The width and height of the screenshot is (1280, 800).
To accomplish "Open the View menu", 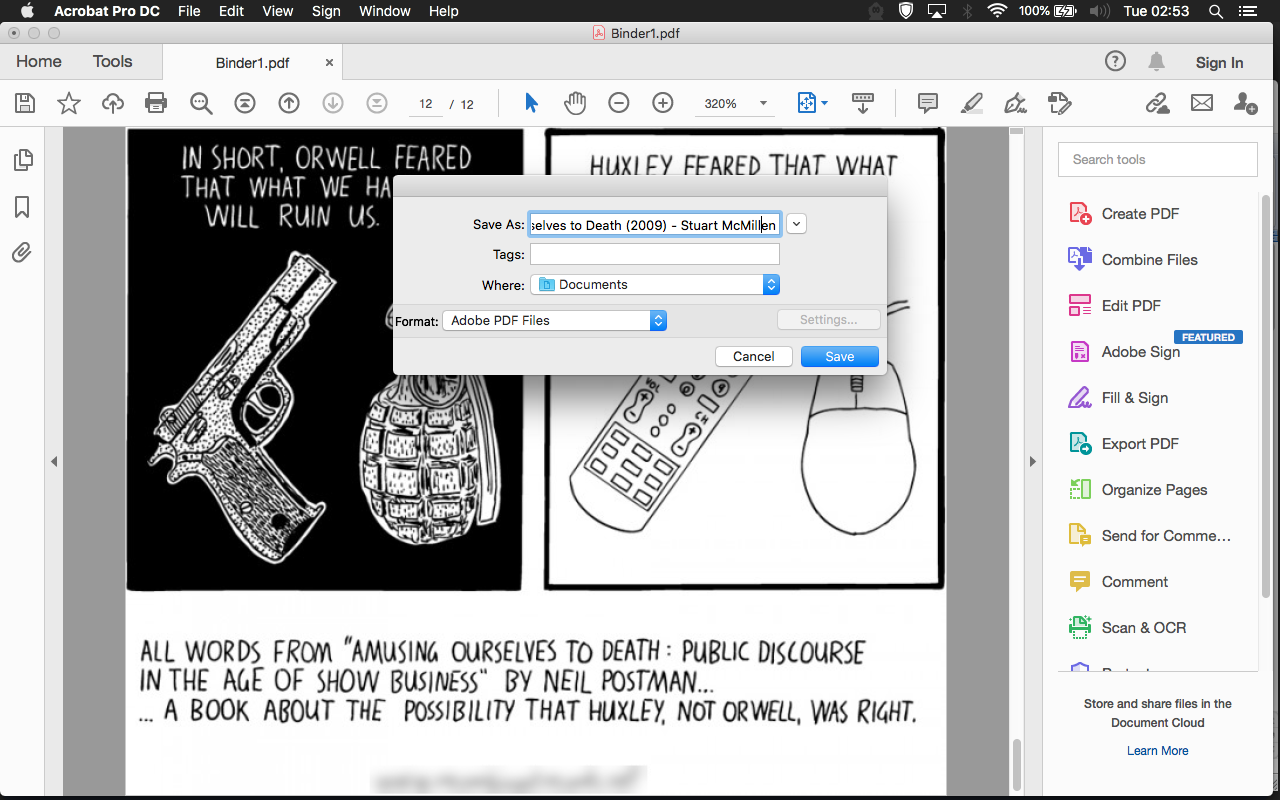I will [x=278, y=11].
